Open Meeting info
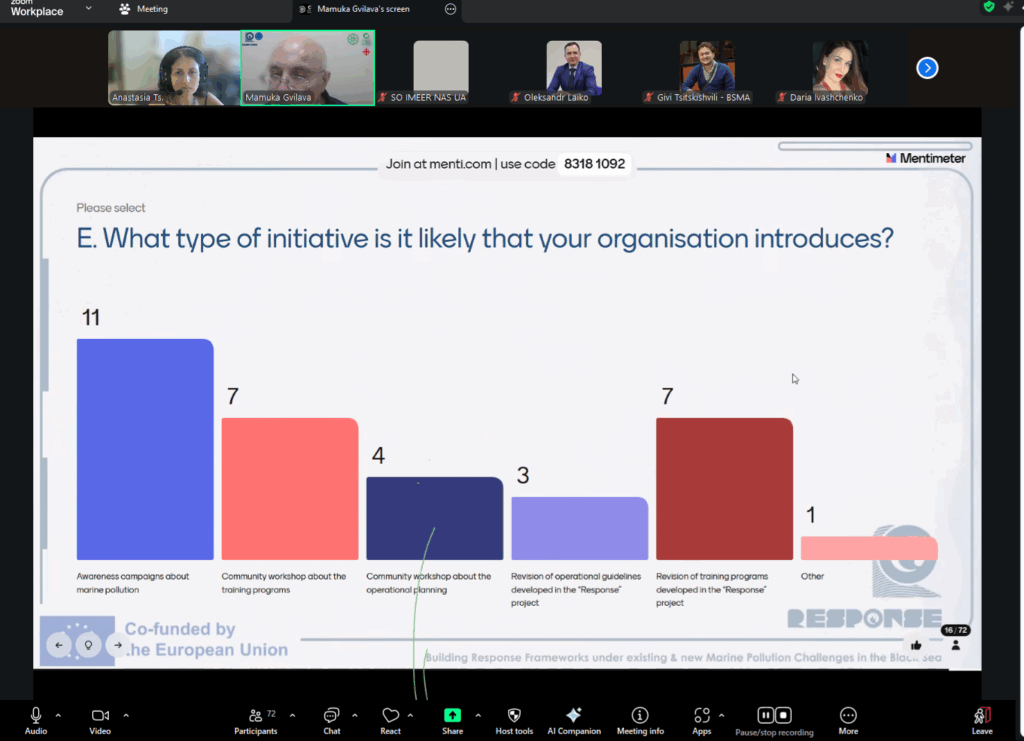This screenshot has height=741, width=1024. point(640,716)
